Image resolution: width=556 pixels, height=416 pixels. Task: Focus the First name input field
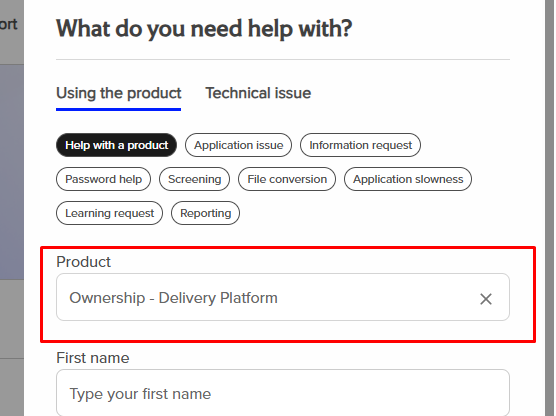(283, 393)
